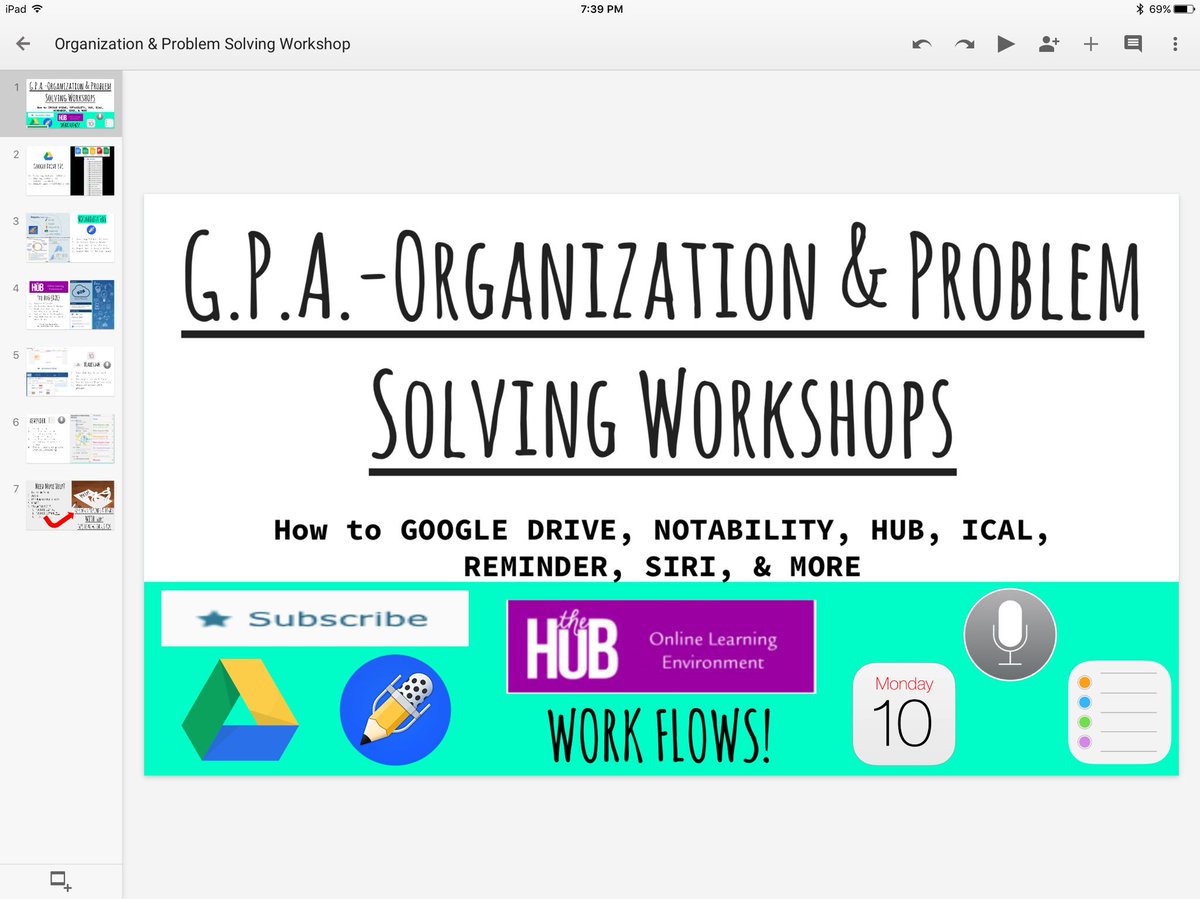Select the WORK FLOWS! text

click(x=660, y=736)
